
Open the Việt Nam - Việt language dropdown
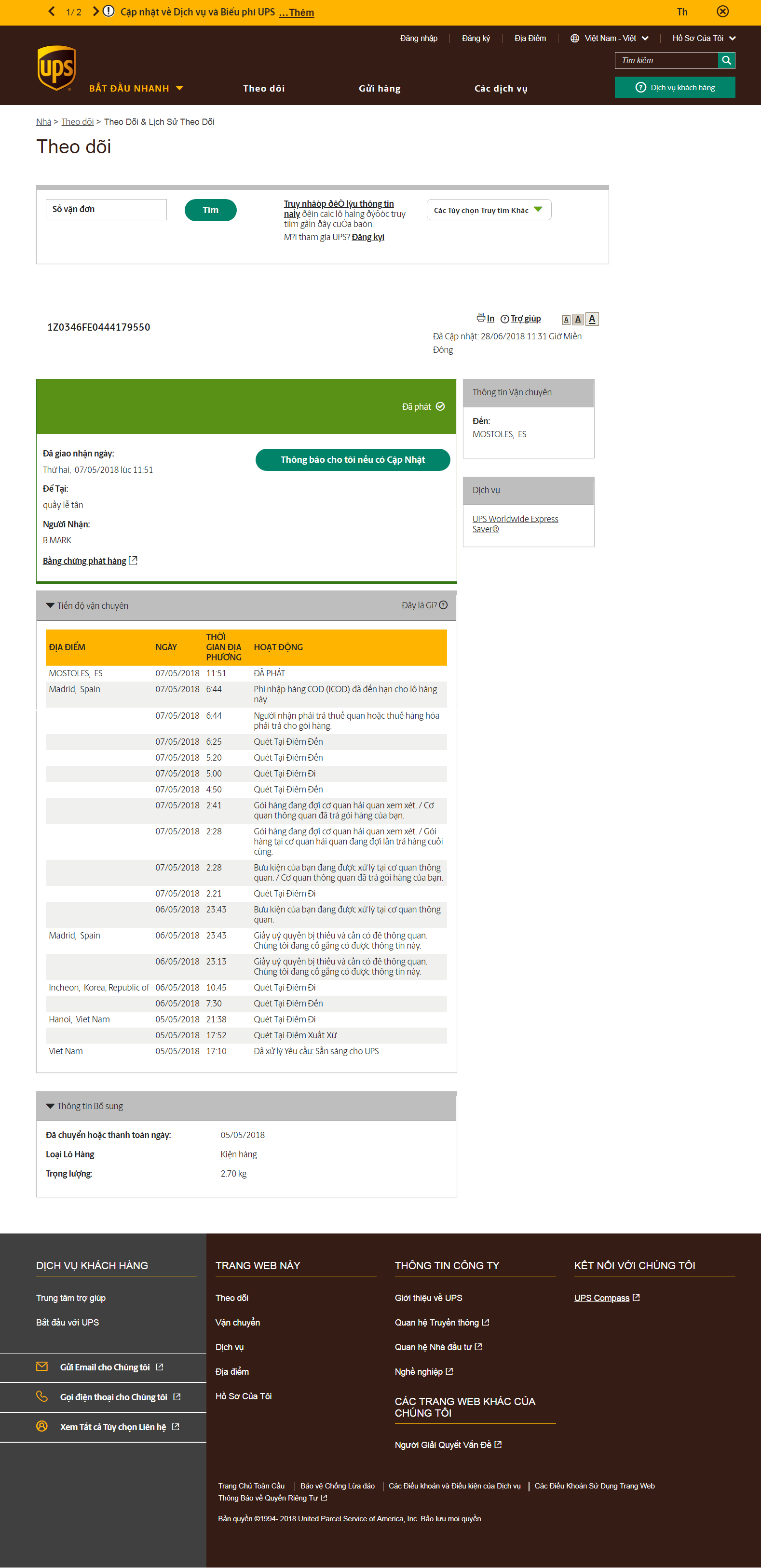click(610, 39)
